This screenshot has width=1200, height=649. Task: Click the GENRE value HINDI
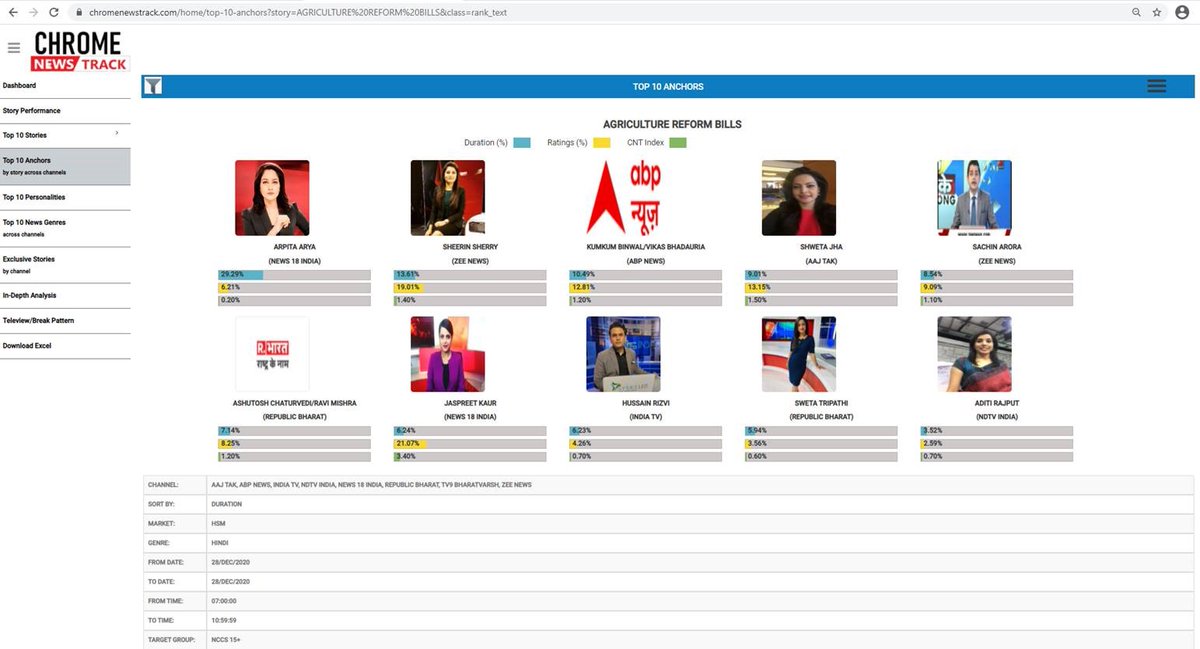click(x=220, y=542)
